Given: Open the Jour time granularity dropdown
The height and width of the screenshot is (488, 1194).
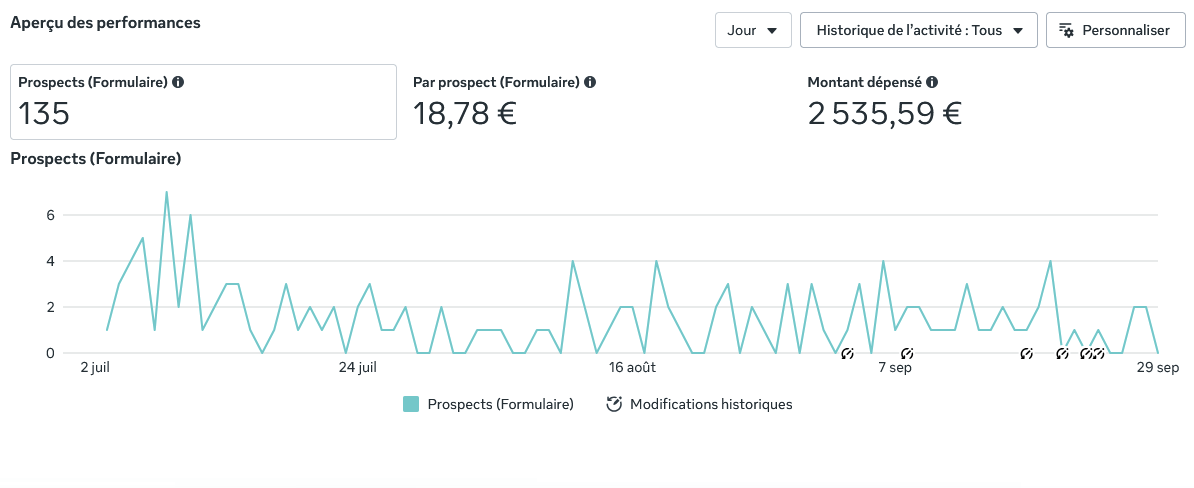Looking at the screenshot, I should 753,30.
